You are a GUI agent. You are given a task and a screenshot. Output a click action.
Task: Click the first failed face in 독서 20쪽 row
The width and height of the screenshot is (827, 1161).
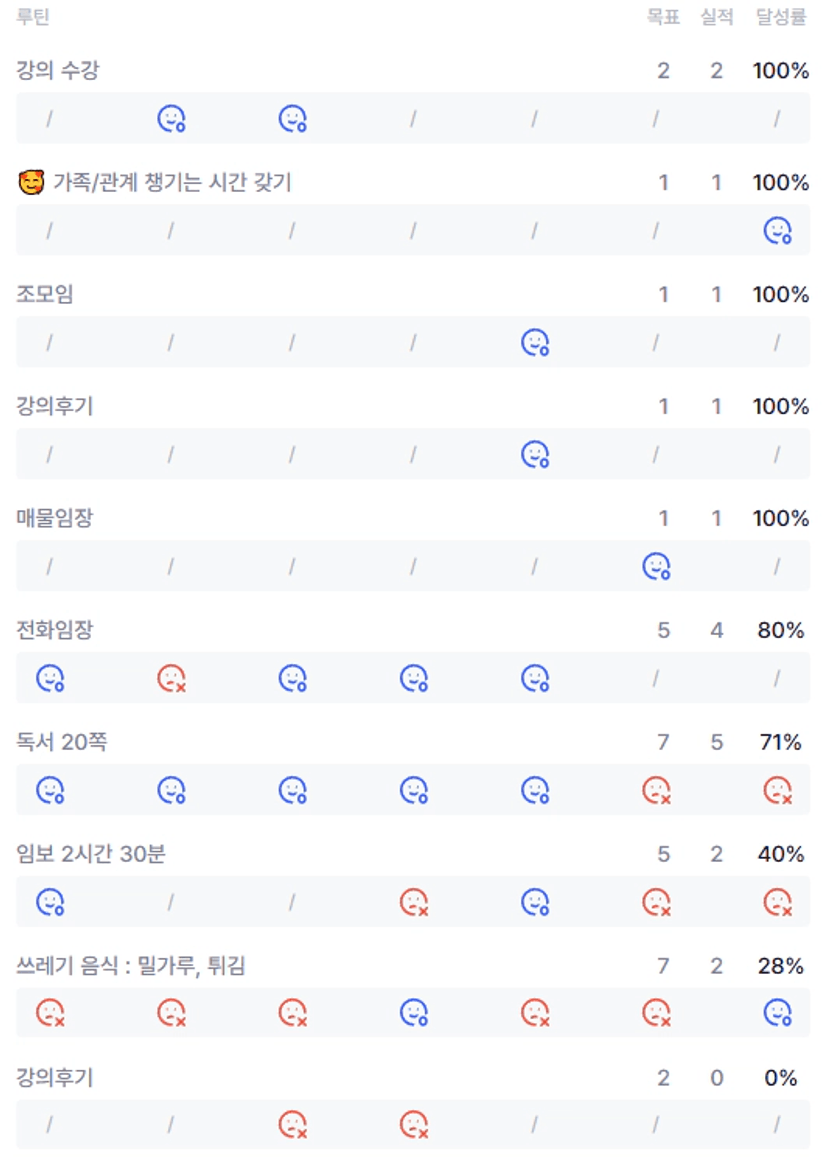pyautogui.click(x=656, y=791)
